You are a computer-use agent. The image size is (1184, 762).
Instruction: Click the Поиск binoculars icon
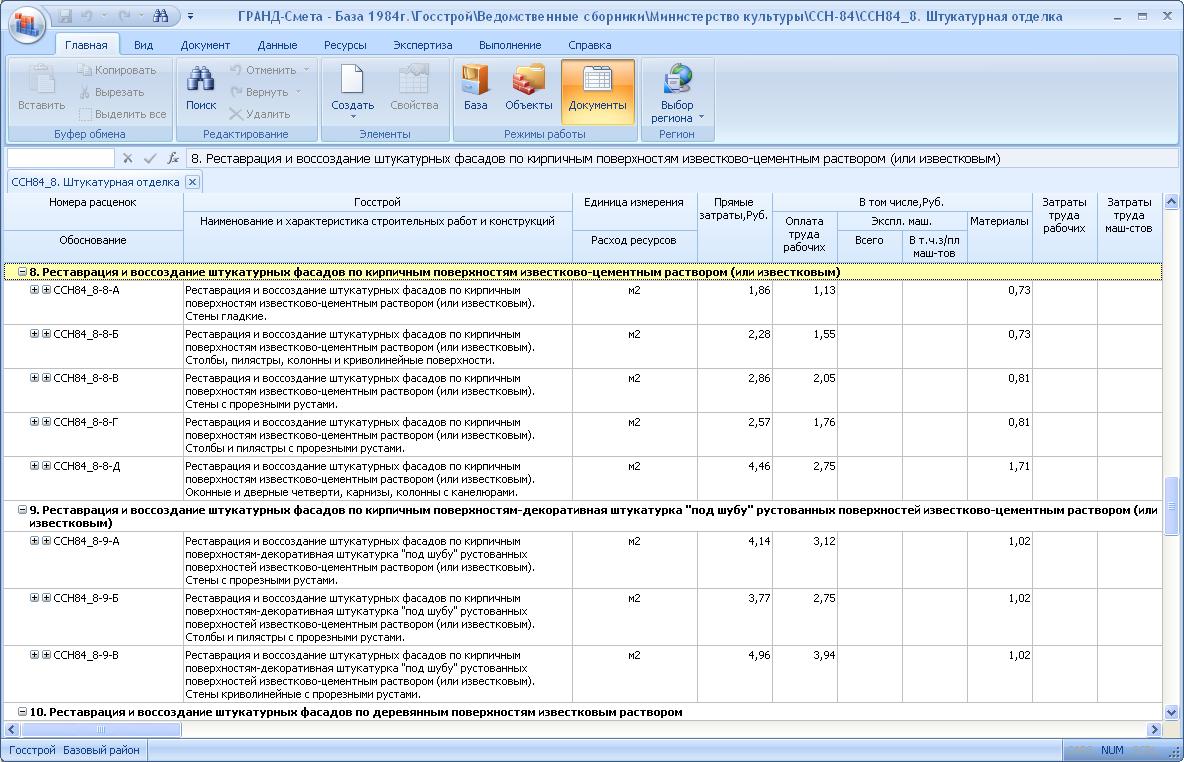[x=201, y=81]
